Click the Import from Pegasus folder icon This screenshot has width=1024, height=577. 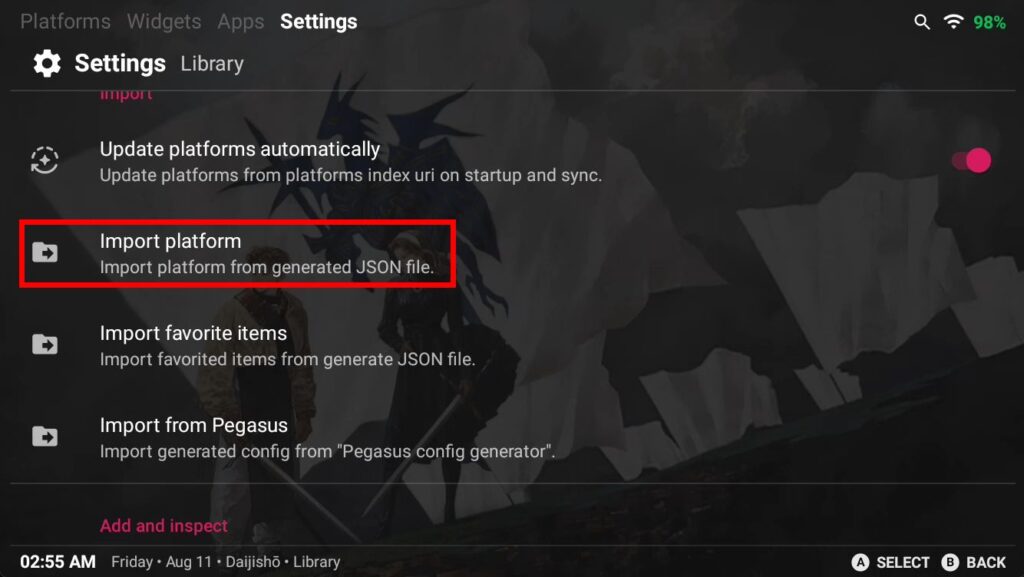pos(45,436)
